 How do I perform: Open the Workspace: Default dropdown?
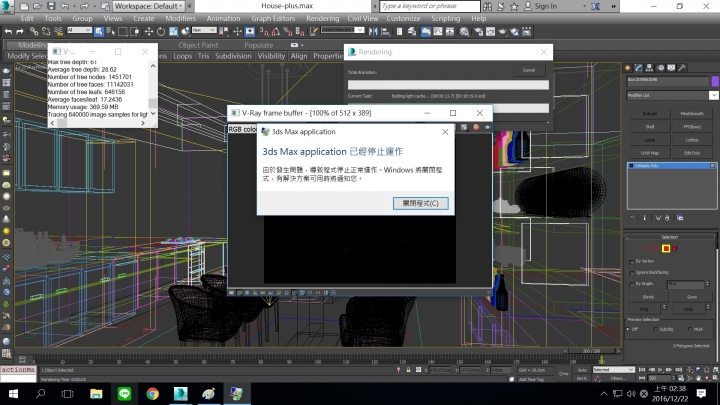tap(148, 6)
